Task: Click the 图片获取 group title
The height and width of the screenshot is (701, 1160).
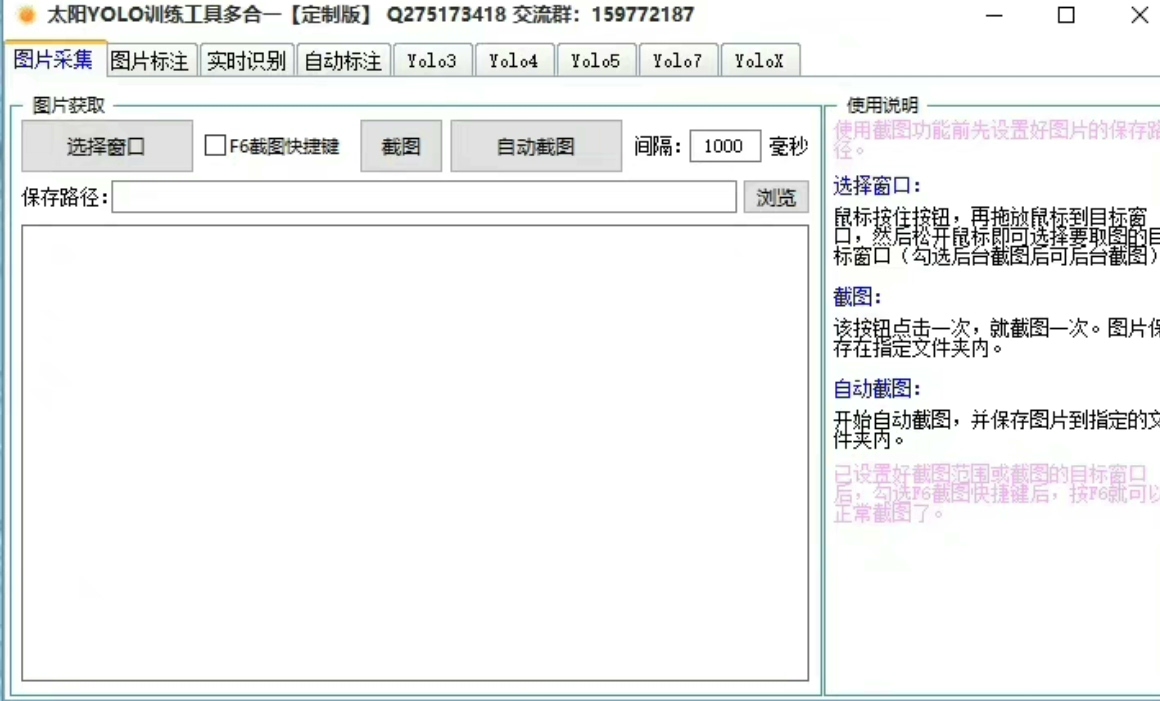Action: (69, 106)
